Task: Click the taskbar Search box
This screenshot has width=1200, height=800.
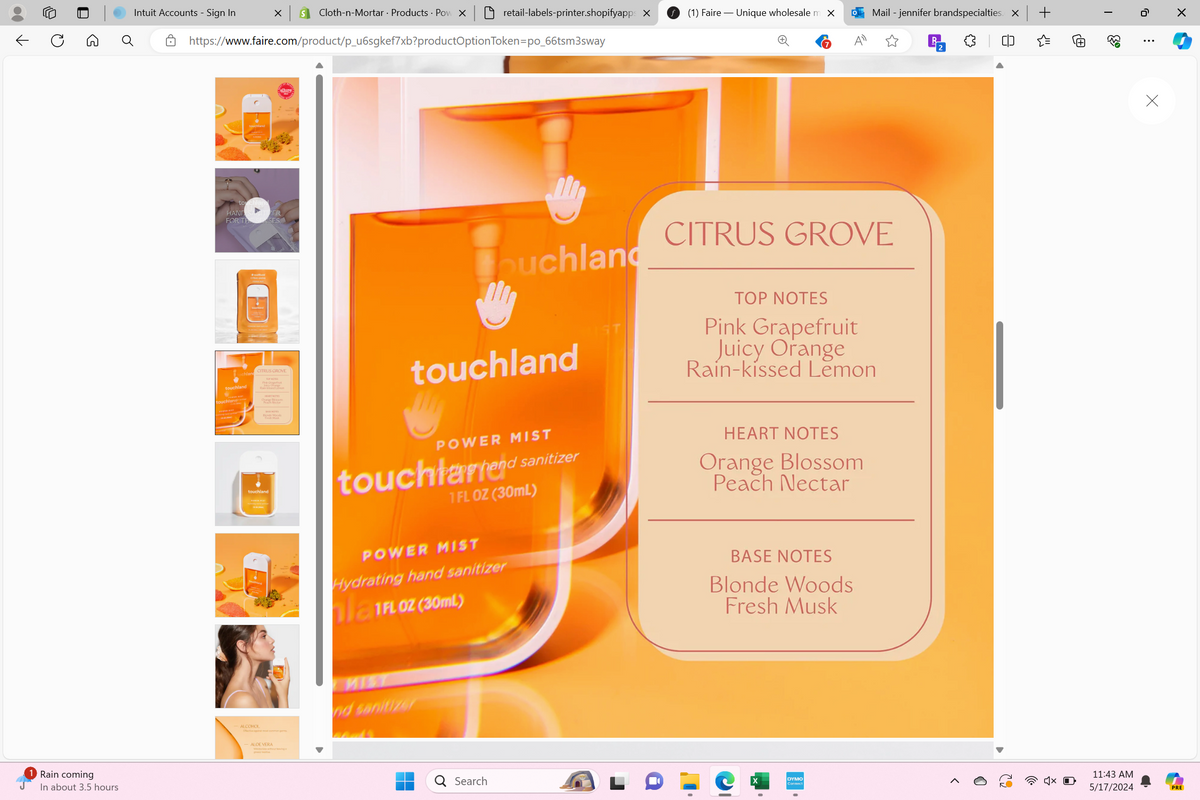Action: pyautogui.click(x=514, y=780)
